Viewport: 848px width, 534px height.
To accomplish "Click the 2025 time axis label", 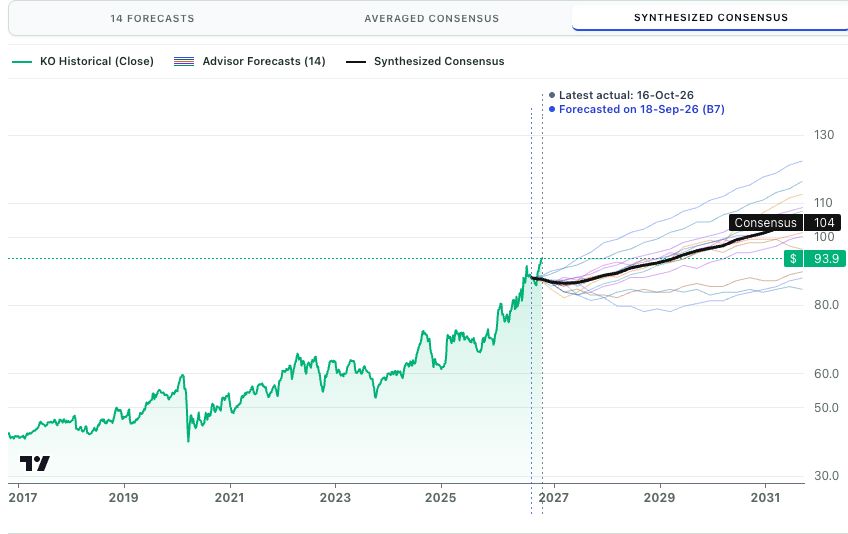I will coord(441,497).
